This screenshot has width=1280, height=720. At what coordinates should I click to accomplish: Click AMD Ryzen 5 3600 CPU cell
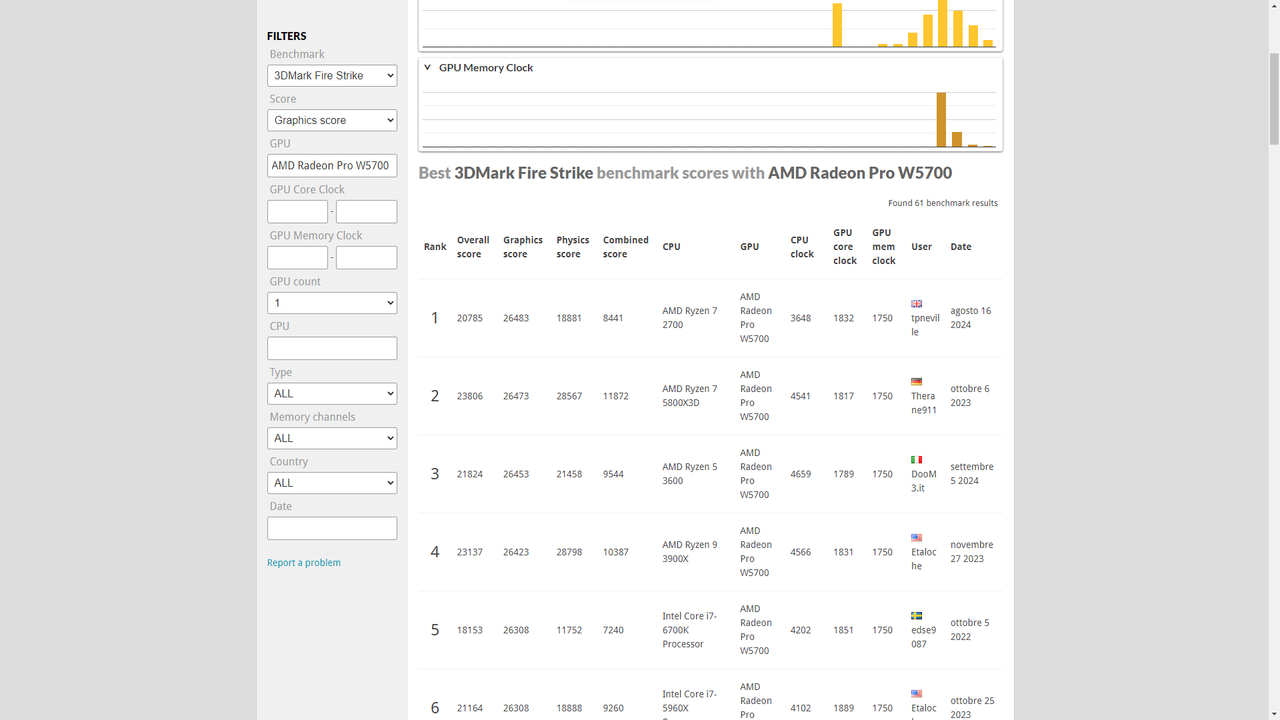coord(690,474)
